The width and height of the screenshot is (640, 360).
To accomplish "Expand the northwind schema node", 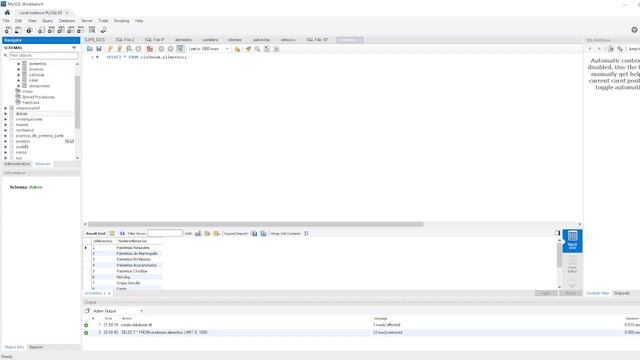I will pos(6,130).
